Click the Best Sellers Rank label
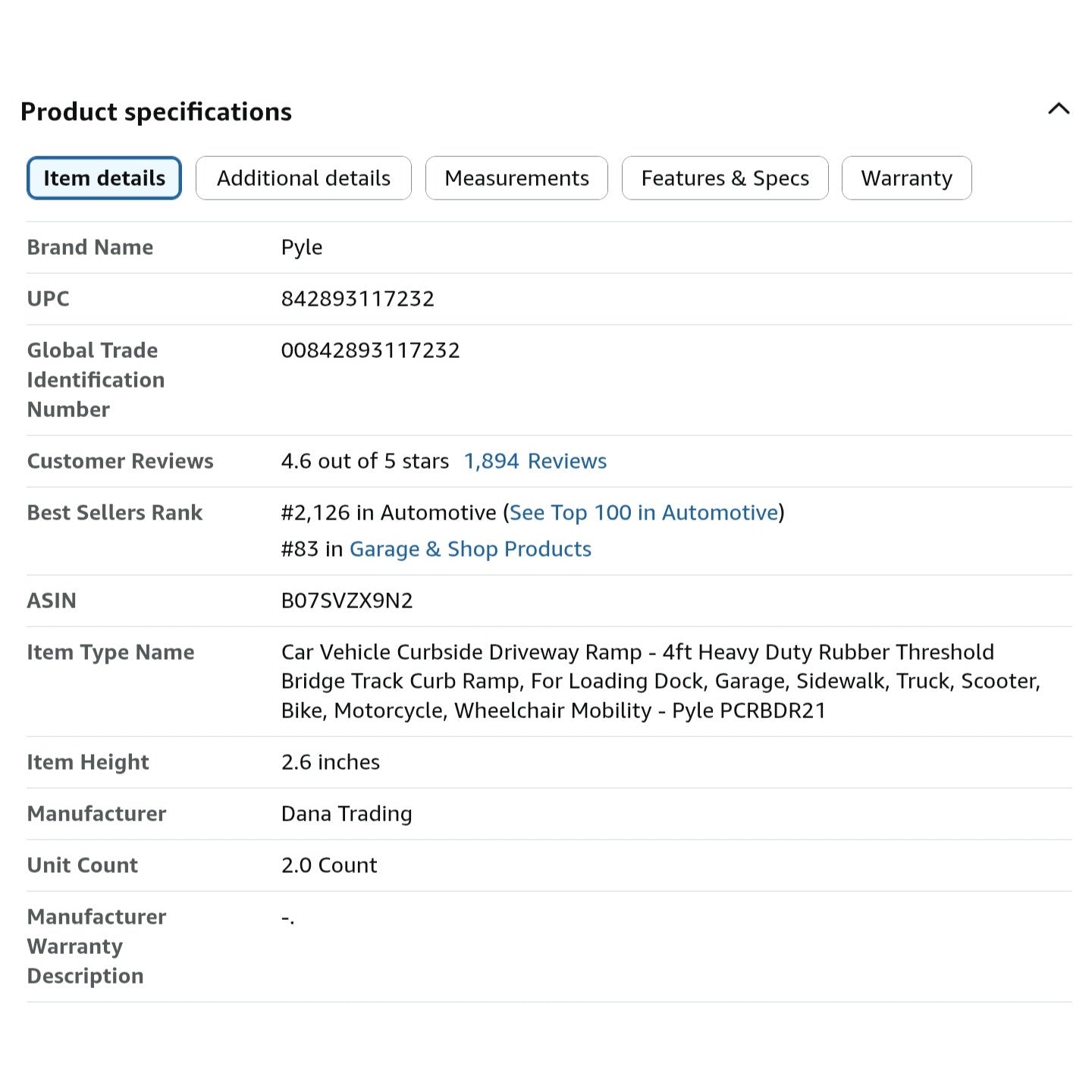The image size is (1092, 1092). pyautogui.click(x=115, y=513)
